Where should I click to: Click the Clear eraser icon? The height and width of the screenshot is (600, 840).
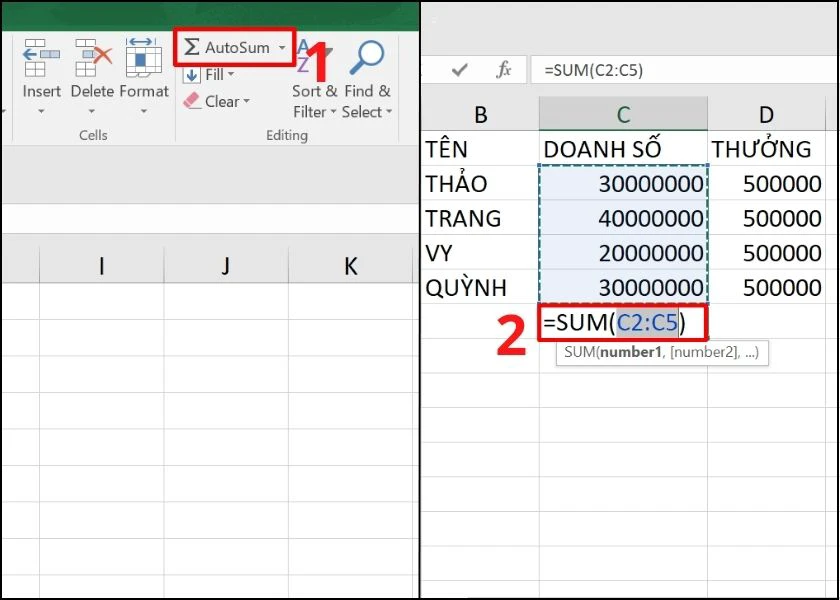[192, 101]
